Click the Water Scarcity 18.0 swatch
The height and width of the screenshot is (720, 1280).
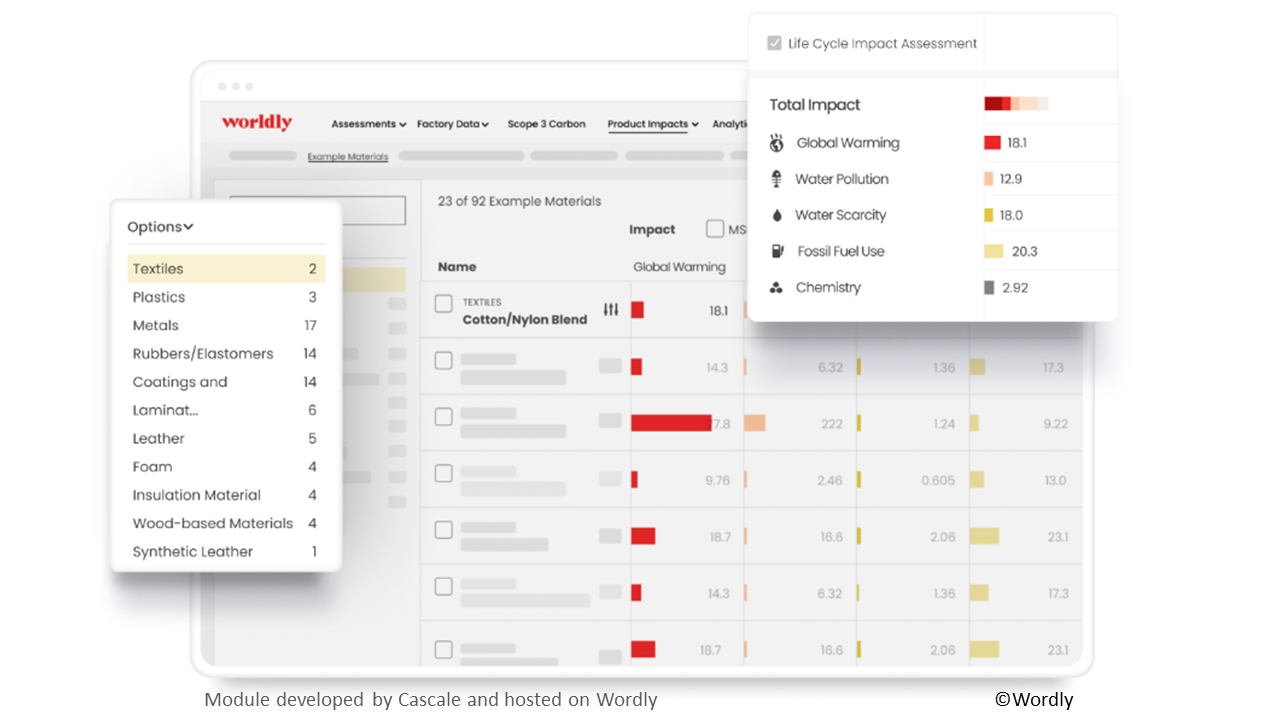click(989, 215)
